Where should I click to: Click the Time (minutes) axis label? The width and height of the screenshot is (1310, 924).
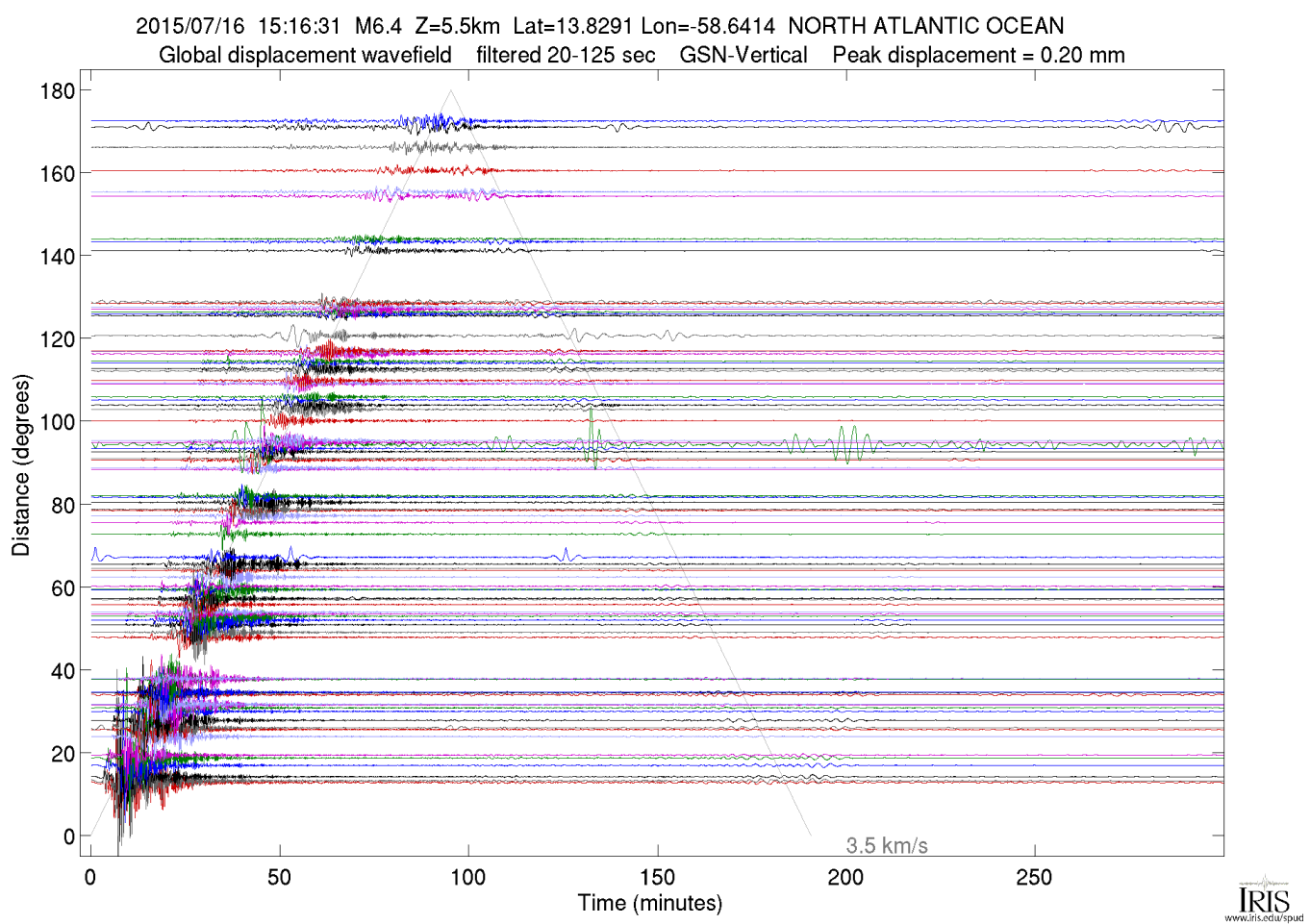pos(649,904)
